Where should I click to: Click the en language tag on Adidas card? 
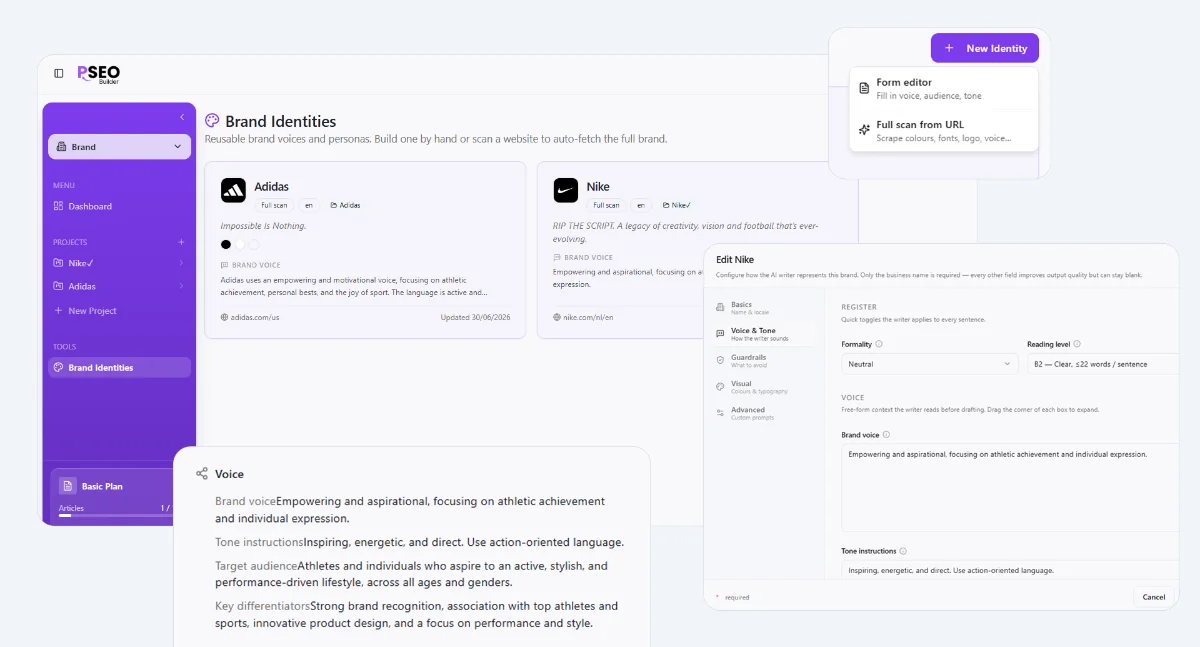(308, 205)
